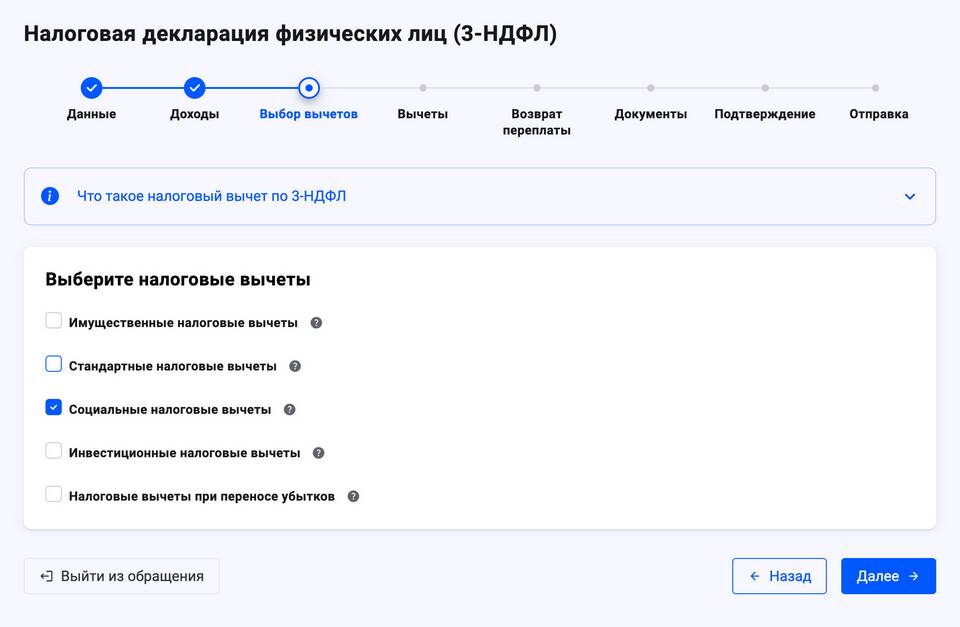Expand the info banner with chevron arrow
Image resolution: width=960 pixels, height=627 pixels.
[909, 197]
